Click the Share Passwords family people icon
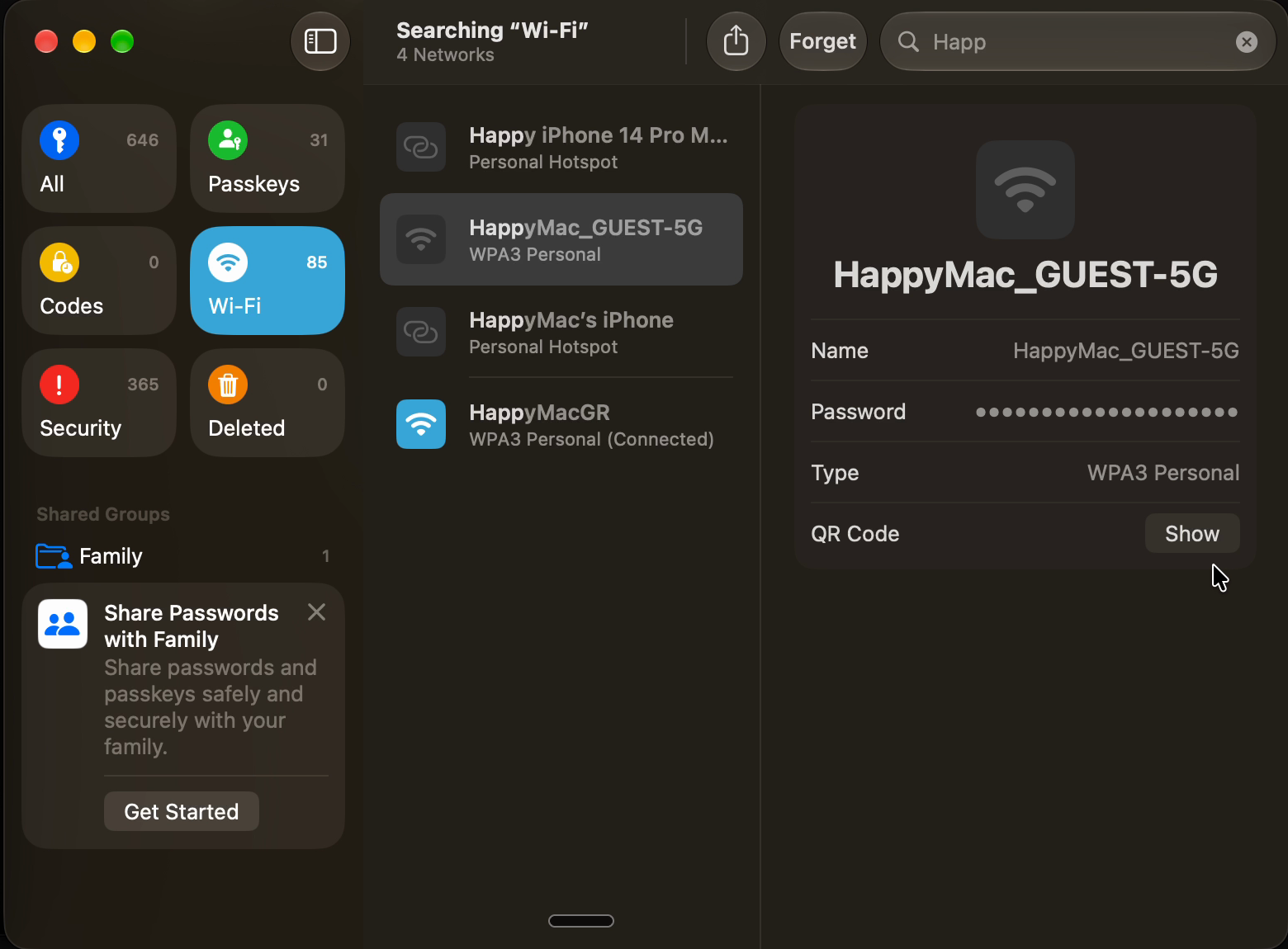1288x949 pixels. (x=63, y=624)
